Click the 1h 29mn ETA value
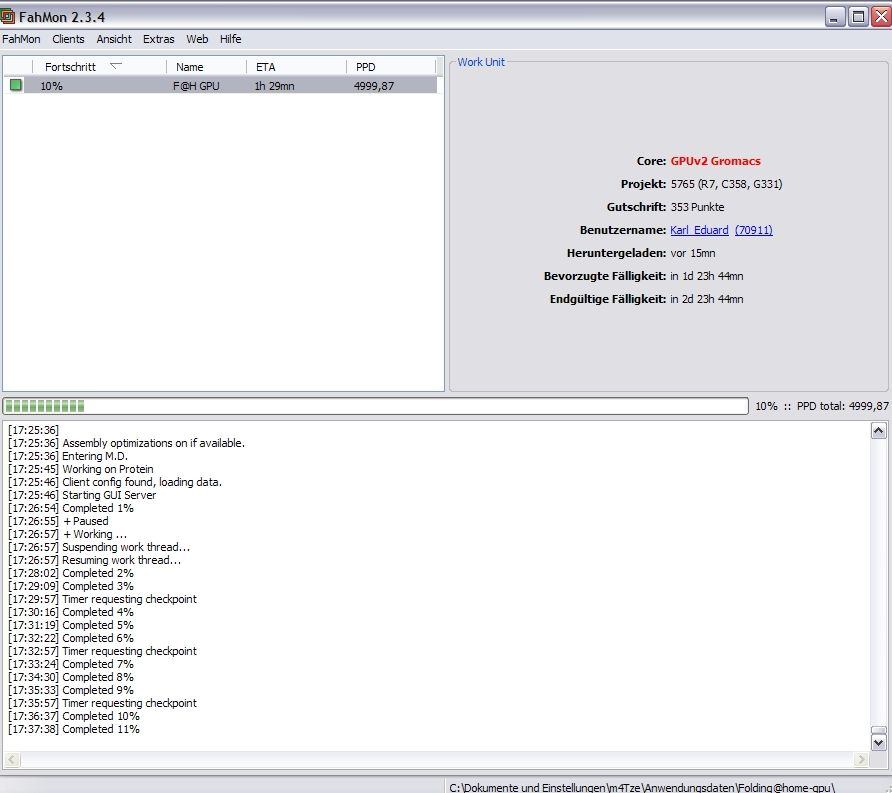 coord(274,86)
